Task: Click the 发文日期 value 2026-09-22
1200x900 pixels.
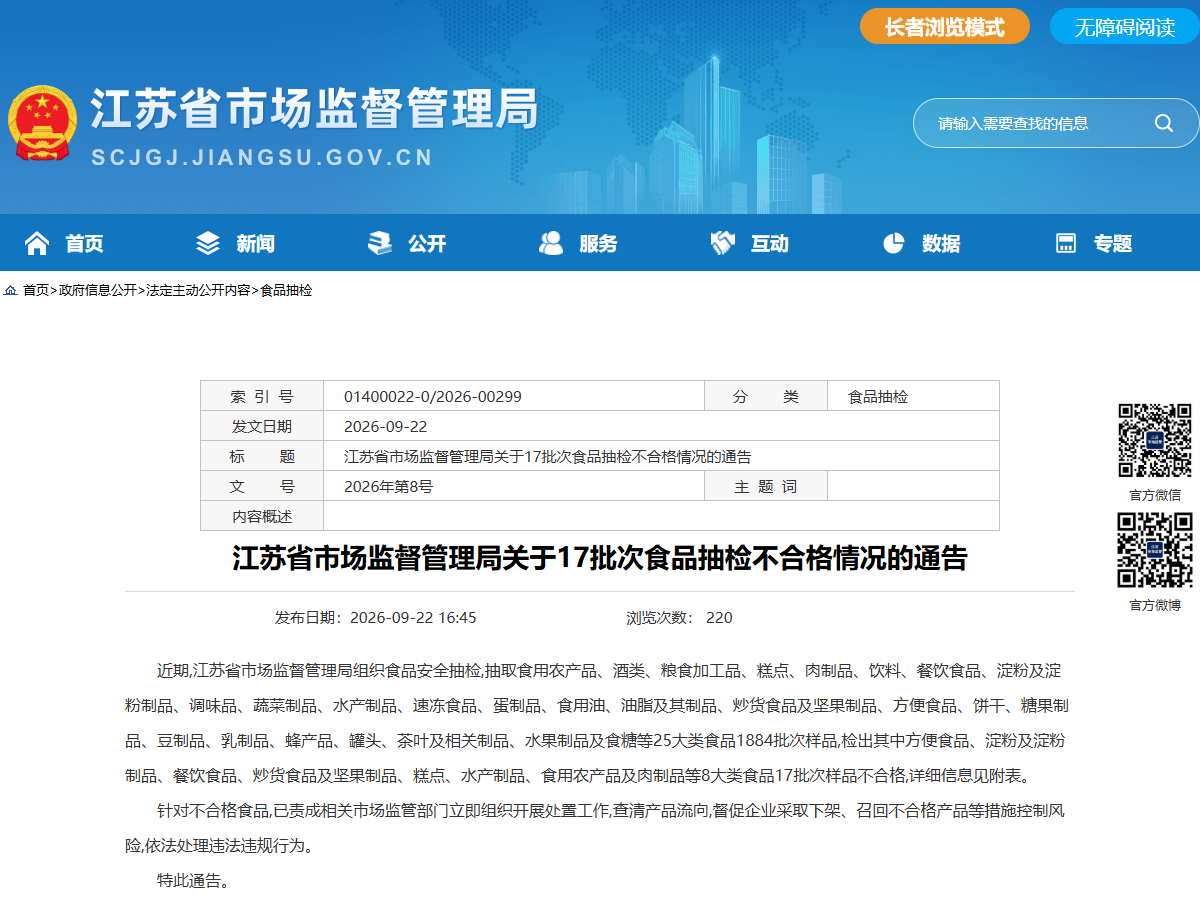Action: point(385,426)
